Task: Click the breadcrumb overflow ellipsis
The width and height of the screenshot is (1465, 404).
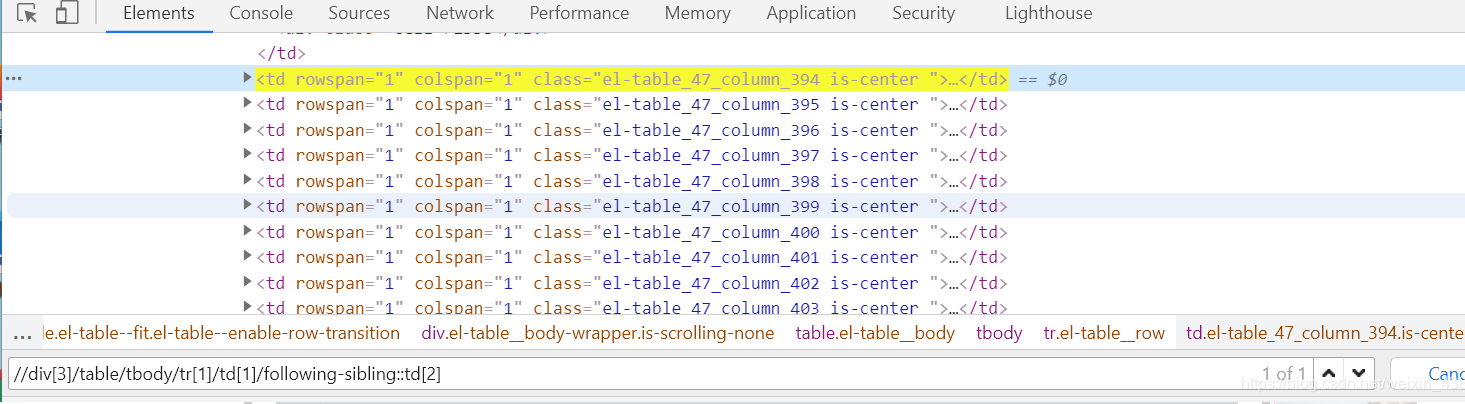Action: pos(22,334)
